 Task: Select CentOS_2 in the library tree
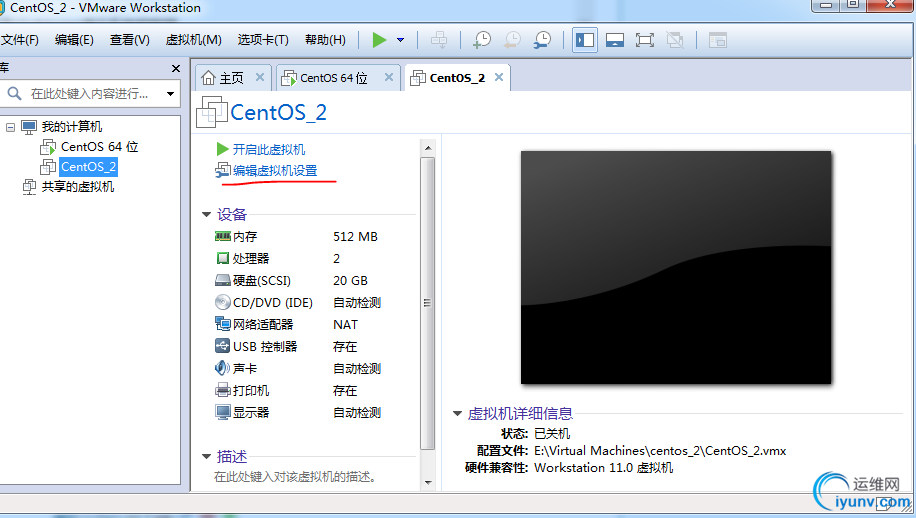[x=89, y=167]
